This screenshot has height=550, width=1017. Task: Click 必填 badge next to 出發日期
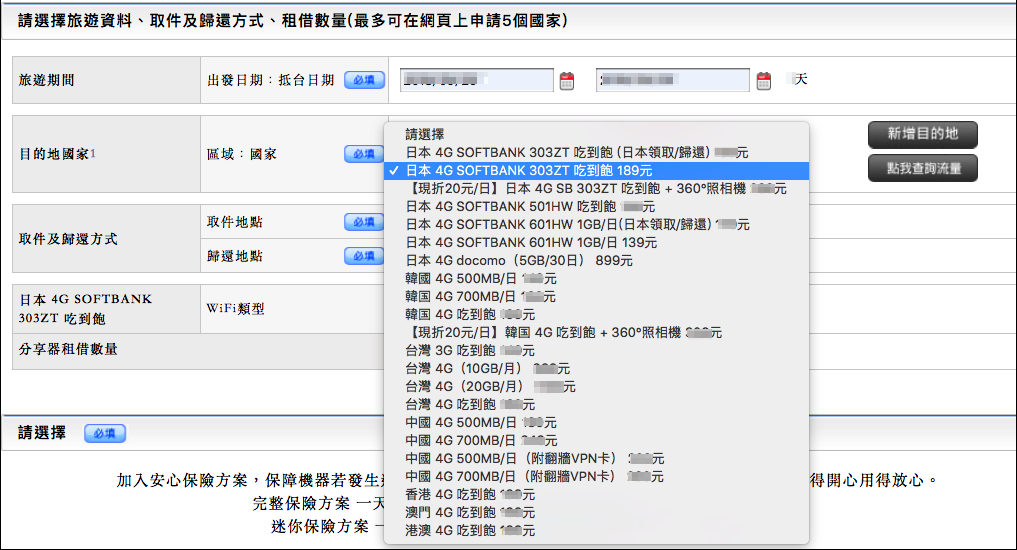[365, 80]
